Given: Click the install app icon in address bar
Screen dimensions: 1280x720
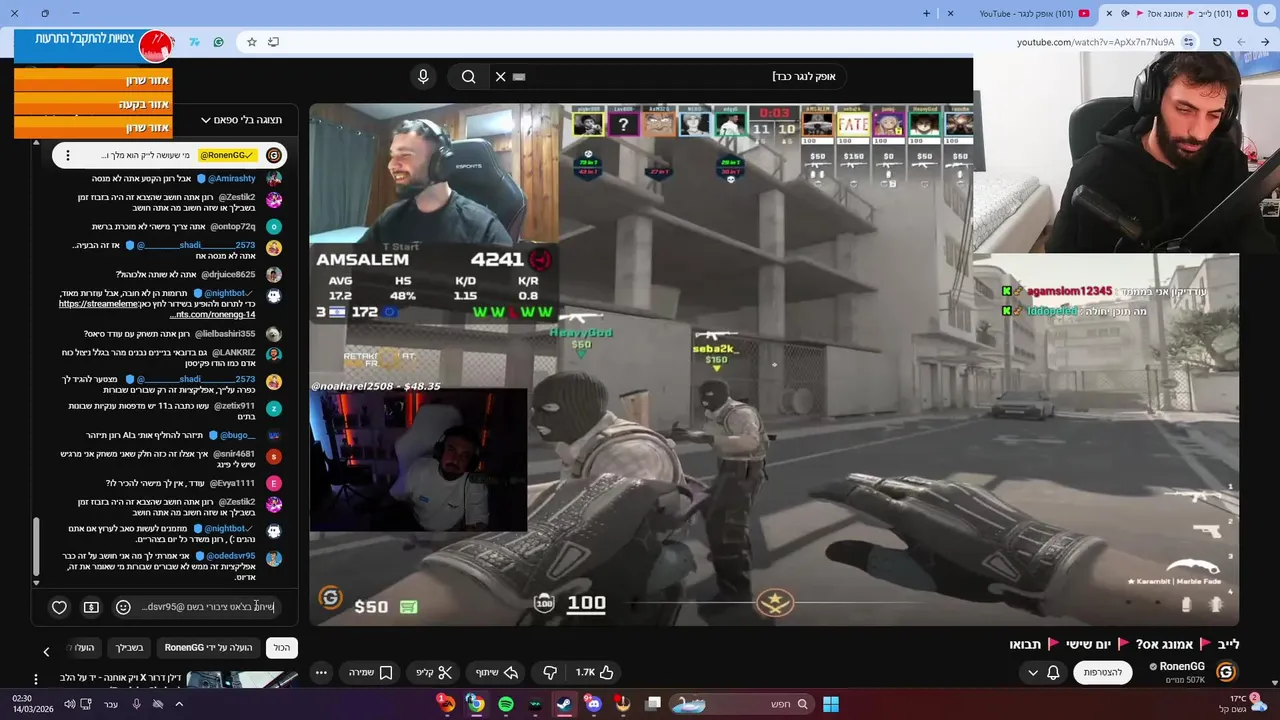Looking at the screenshot, I should [x=273, y=42].
